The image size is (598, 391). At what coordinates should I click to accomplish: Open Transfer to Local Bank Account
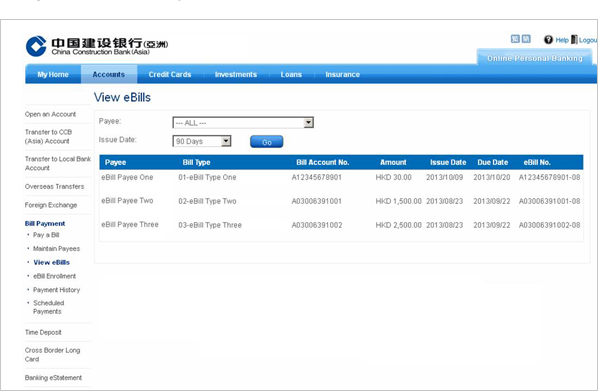[x=58, y=163]
